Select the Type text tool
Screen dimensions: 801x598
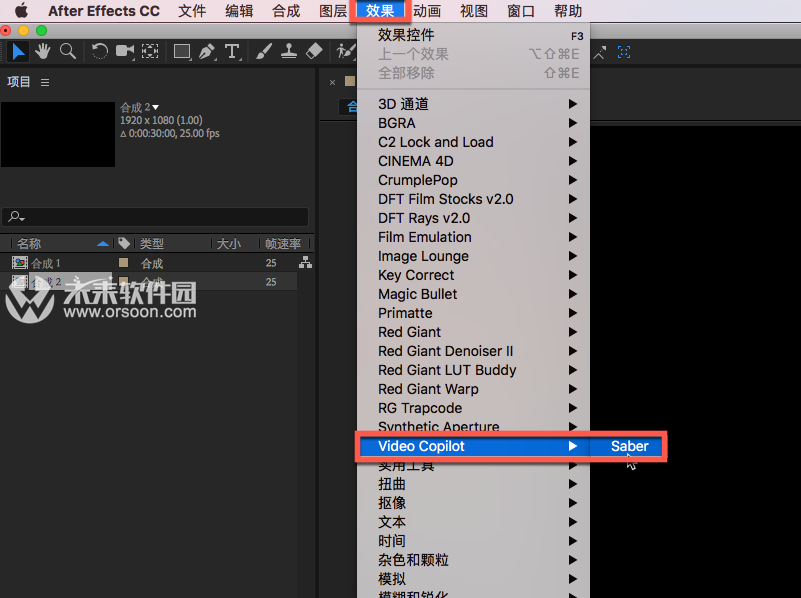(232, 52)
